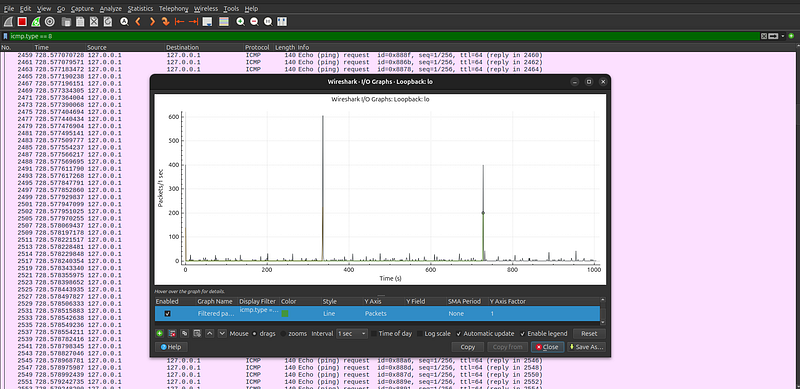The image size is (800, 389).
Task: Select the mouse zooms radio option
Action: click(x=283, y=334)
